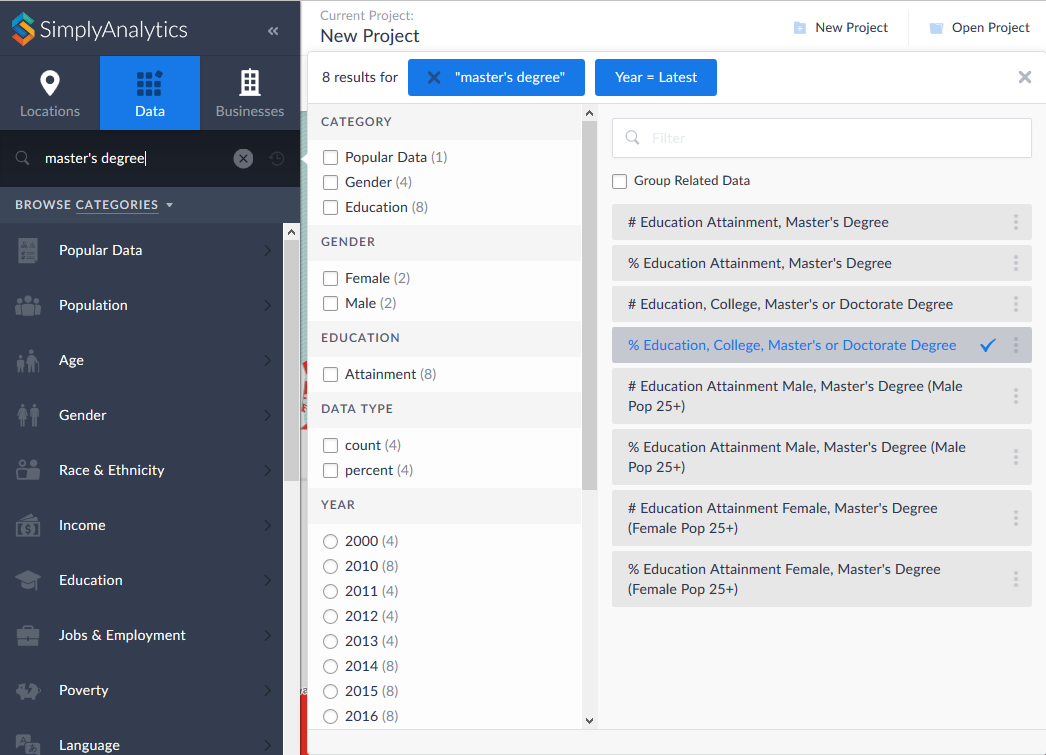Image resolution: width=1046 pixels, height=755 pixels.
Task: Check the Gender (4) category checkbox
Action: pos(330,183)
